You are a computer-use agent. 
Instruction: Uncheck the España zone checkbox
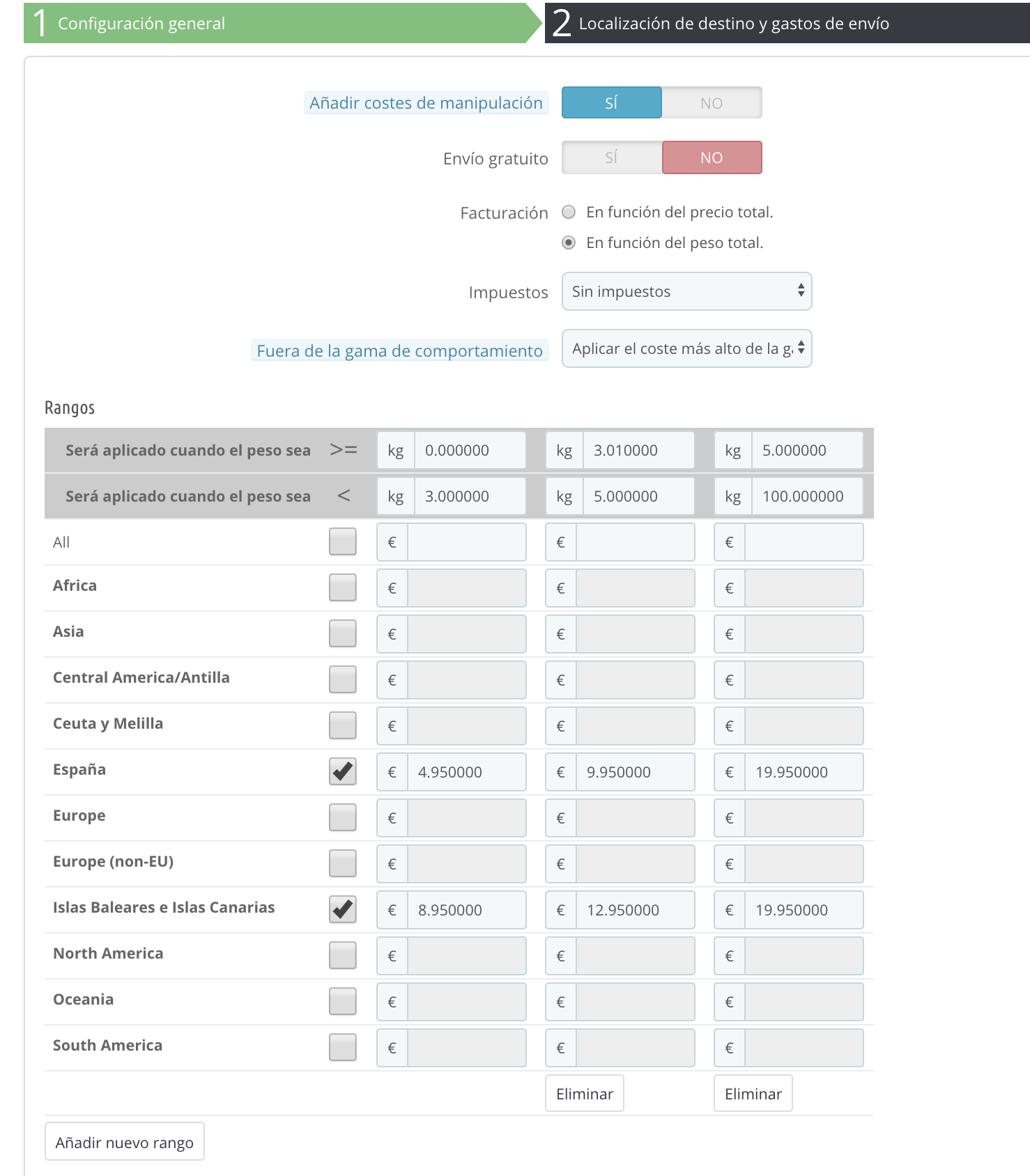click(x=342, y=771)
